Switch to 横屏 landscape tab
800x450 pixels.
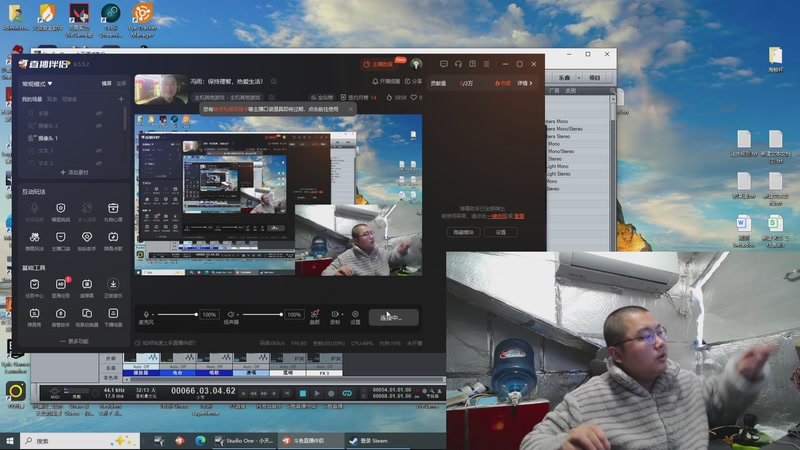click(107, 84)
